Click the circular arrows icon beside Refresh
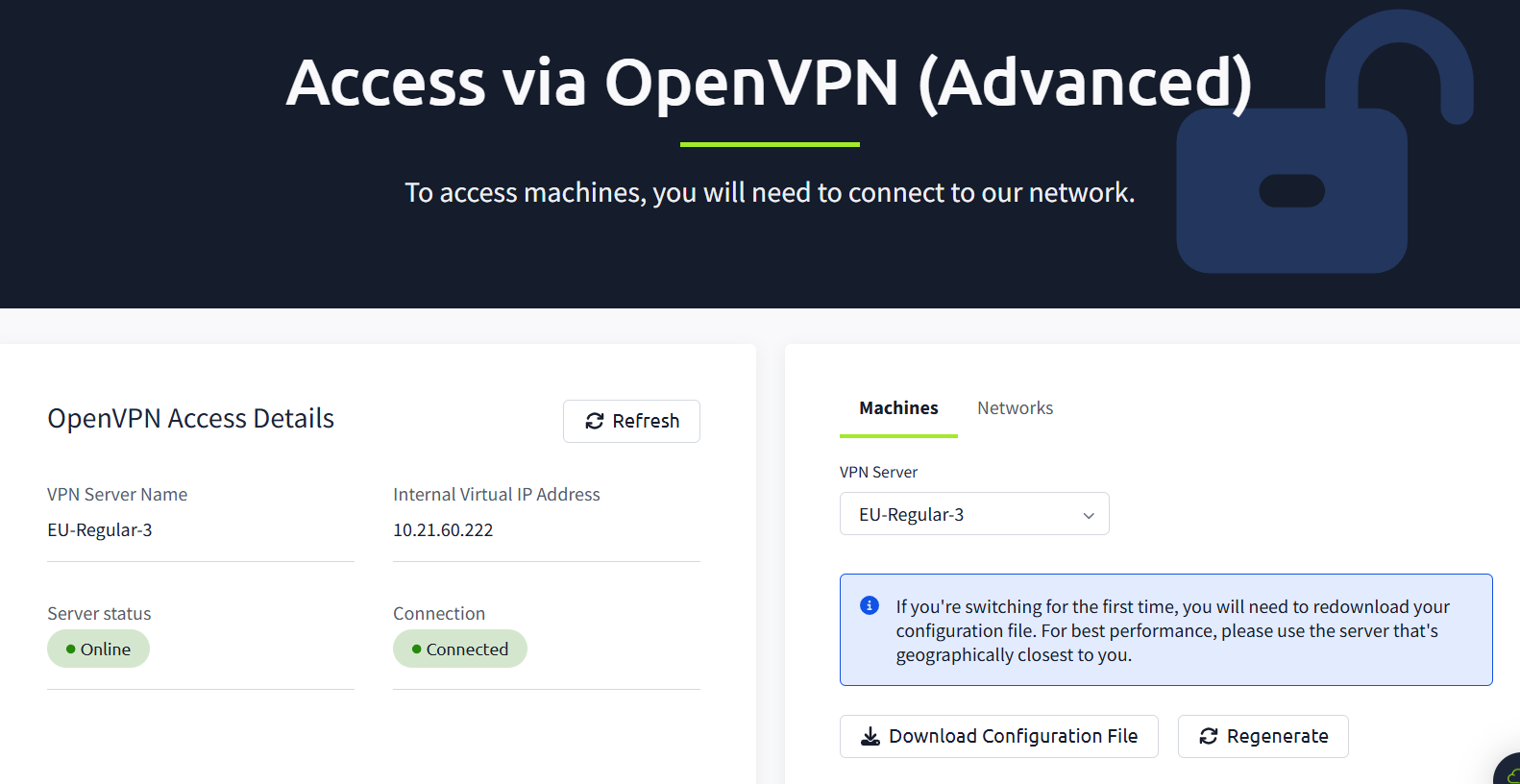The image size is (1520, 784). point(595,421)
